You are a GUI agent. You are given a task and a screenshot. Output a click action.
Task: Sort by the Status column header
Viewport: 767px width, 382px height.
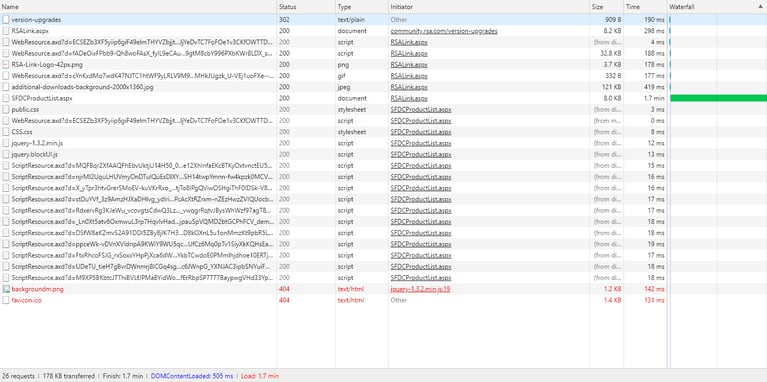click(306, 7)
